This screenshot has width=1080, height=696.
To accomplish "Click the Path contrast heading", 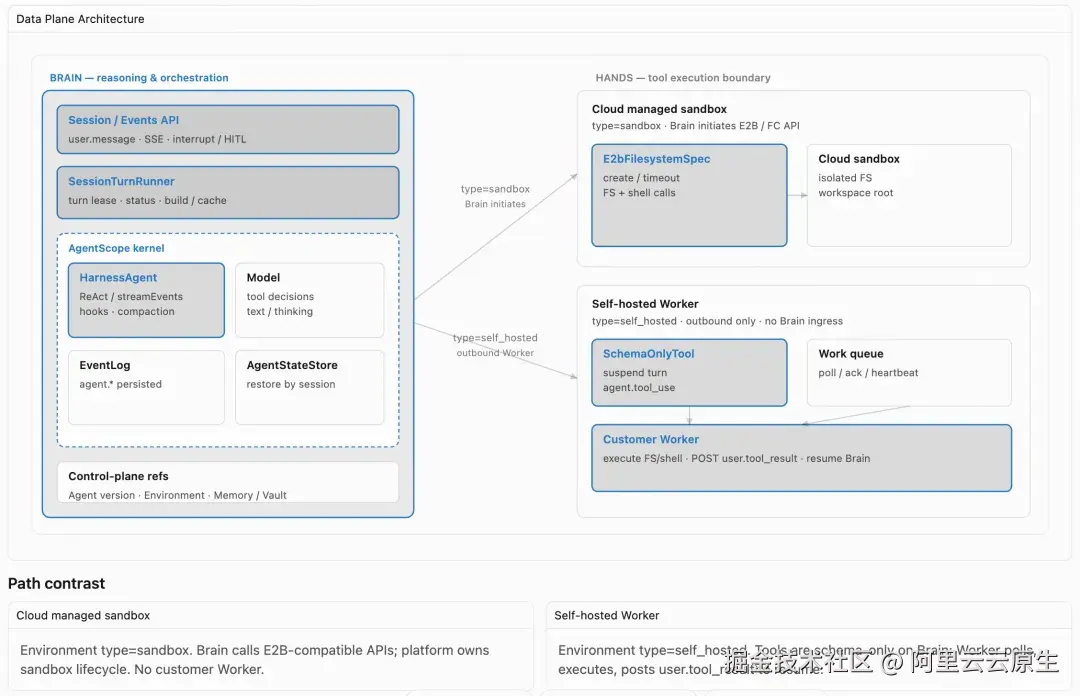I will tap(56, 583).
